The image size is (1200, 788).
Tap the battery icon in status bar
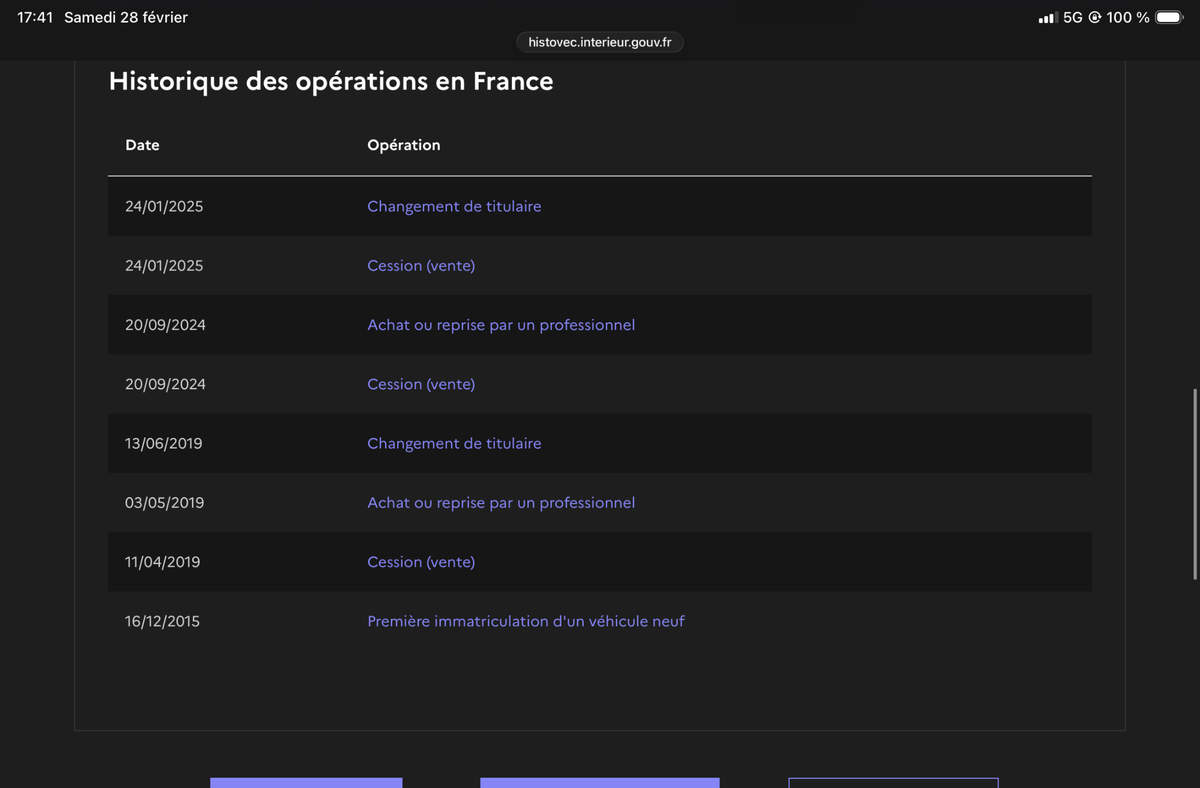[x=1169, y=17]
